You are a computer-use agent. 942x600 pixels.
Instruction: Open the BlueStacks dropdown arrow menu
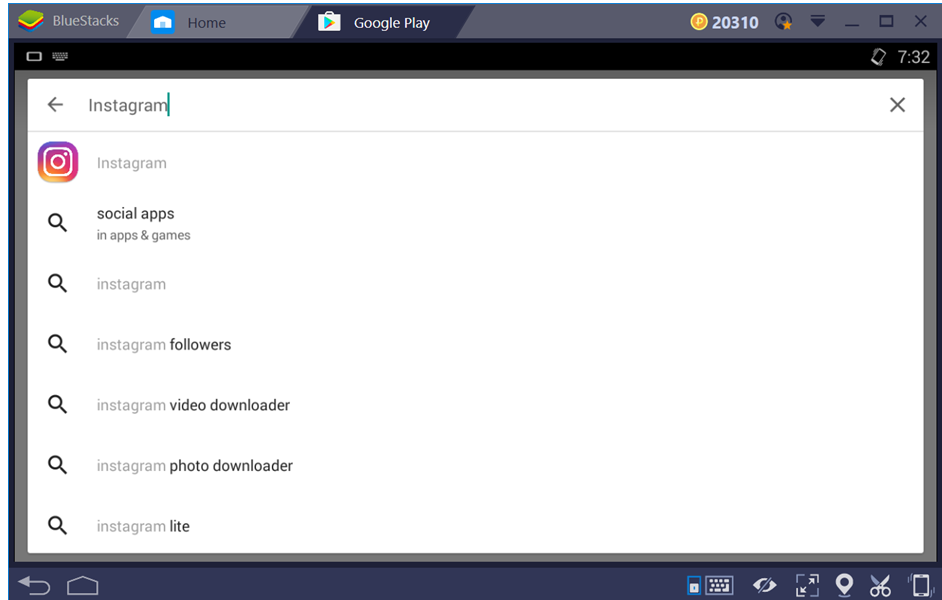click(x=818, y=21)
